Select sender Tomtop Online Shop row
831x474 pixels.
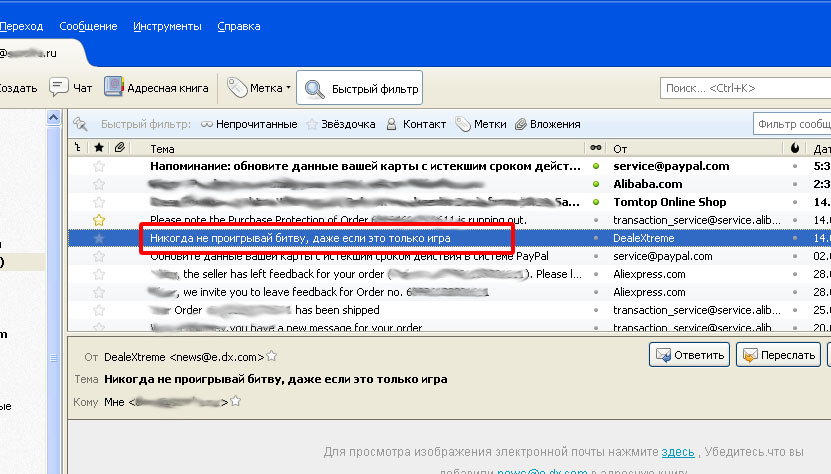[x=669, y=202]
